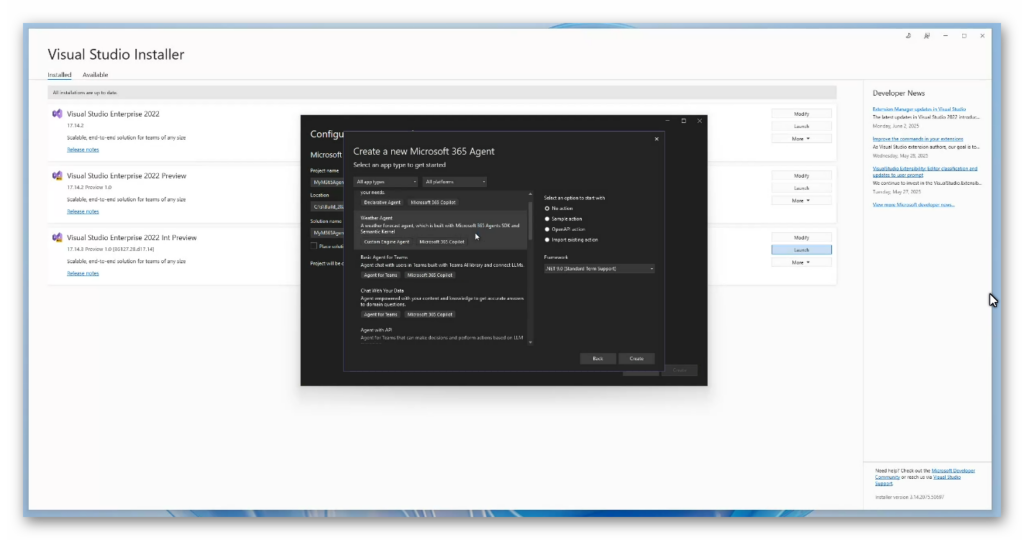Screen dimensions: 1024x540
Task: Close the dark Configure project window
Action: 699,121
